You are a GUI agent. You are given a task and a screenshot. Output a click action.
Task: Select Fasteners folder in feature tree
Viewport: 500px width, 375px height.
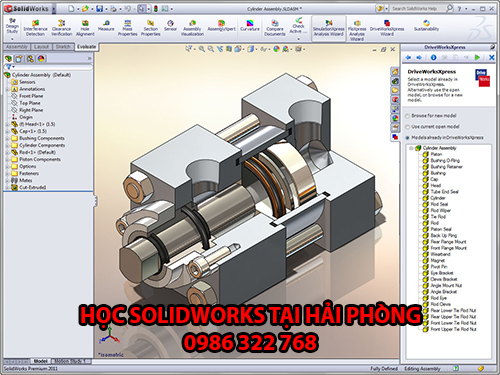click(29, 173)
